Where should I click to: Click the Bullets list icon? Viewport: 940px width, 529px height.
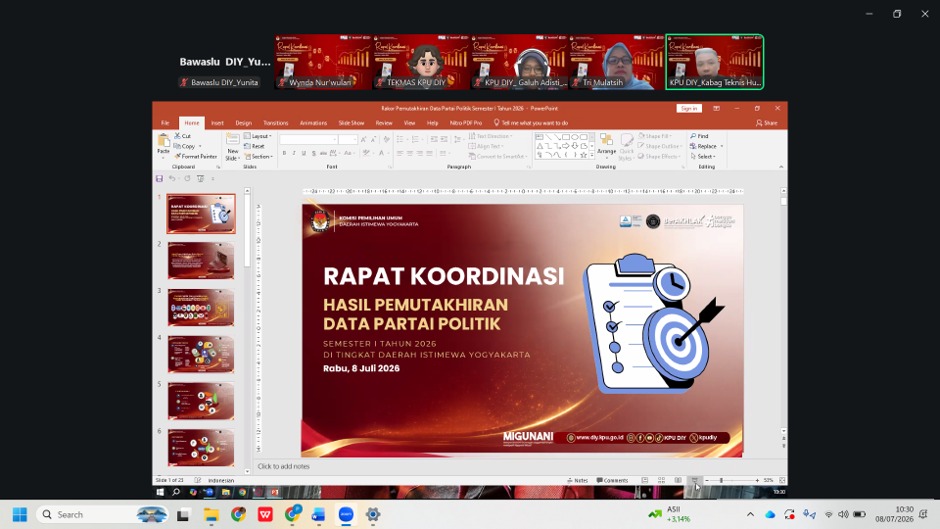pos(401,139)
